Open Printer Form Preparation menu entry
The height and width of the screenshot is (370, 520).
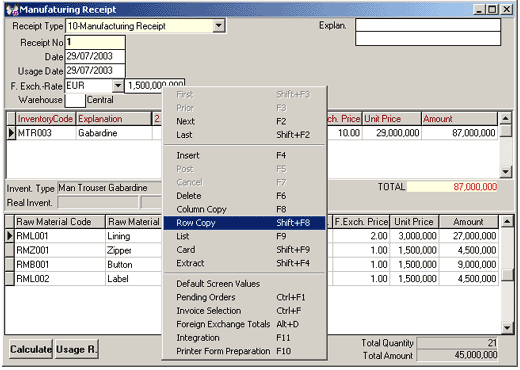click(244, 351)
